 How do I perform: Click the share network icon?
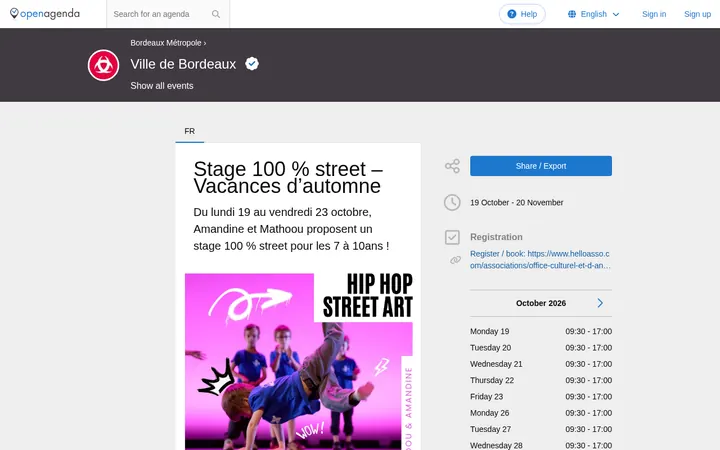click(452, 166)
